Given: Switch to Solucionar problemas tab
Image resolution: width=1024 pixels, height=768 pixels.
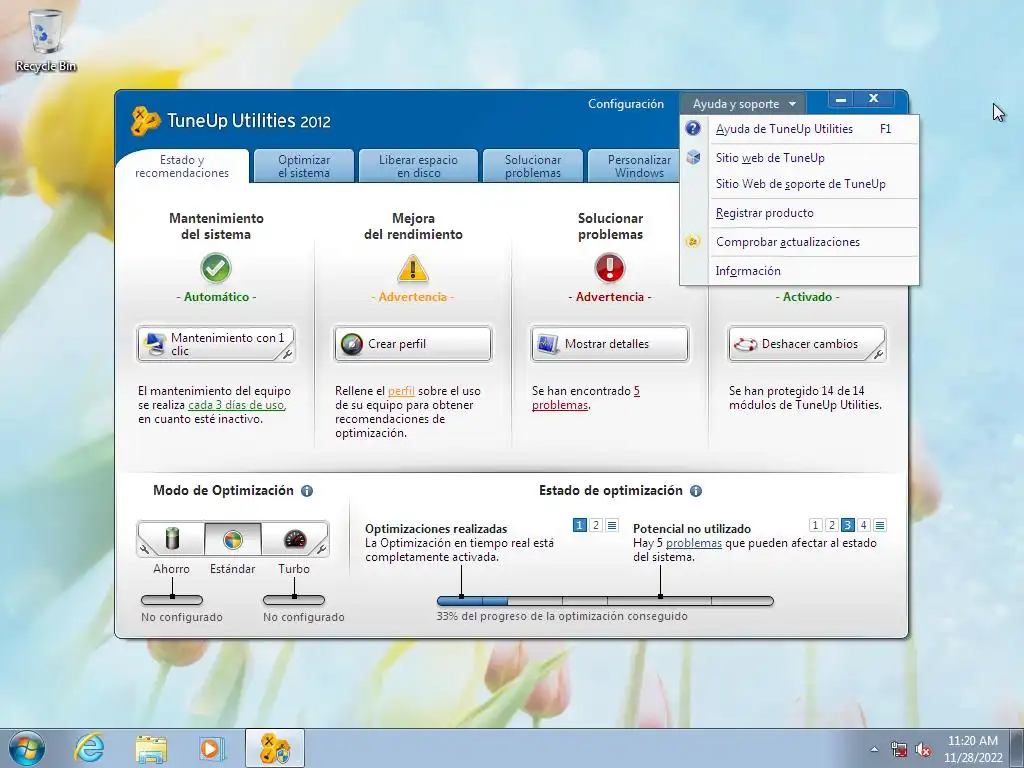Looking at the screenshot, I should click(x=533, y=166).
